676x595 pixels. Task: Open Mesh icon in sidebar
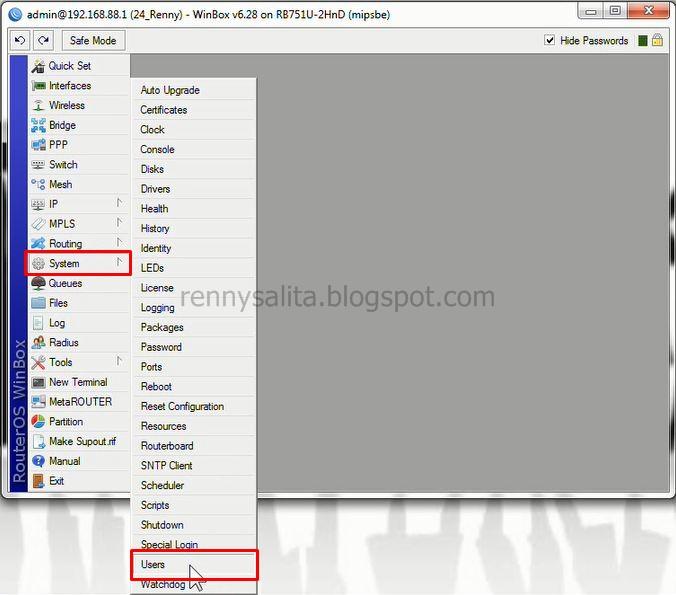(38, 185)
